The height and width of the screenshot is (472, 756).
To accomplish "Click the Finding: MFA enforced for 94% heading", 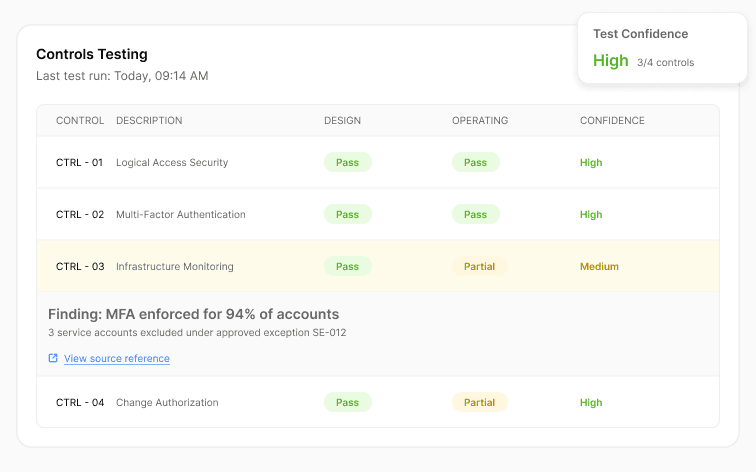I will 193,314.
